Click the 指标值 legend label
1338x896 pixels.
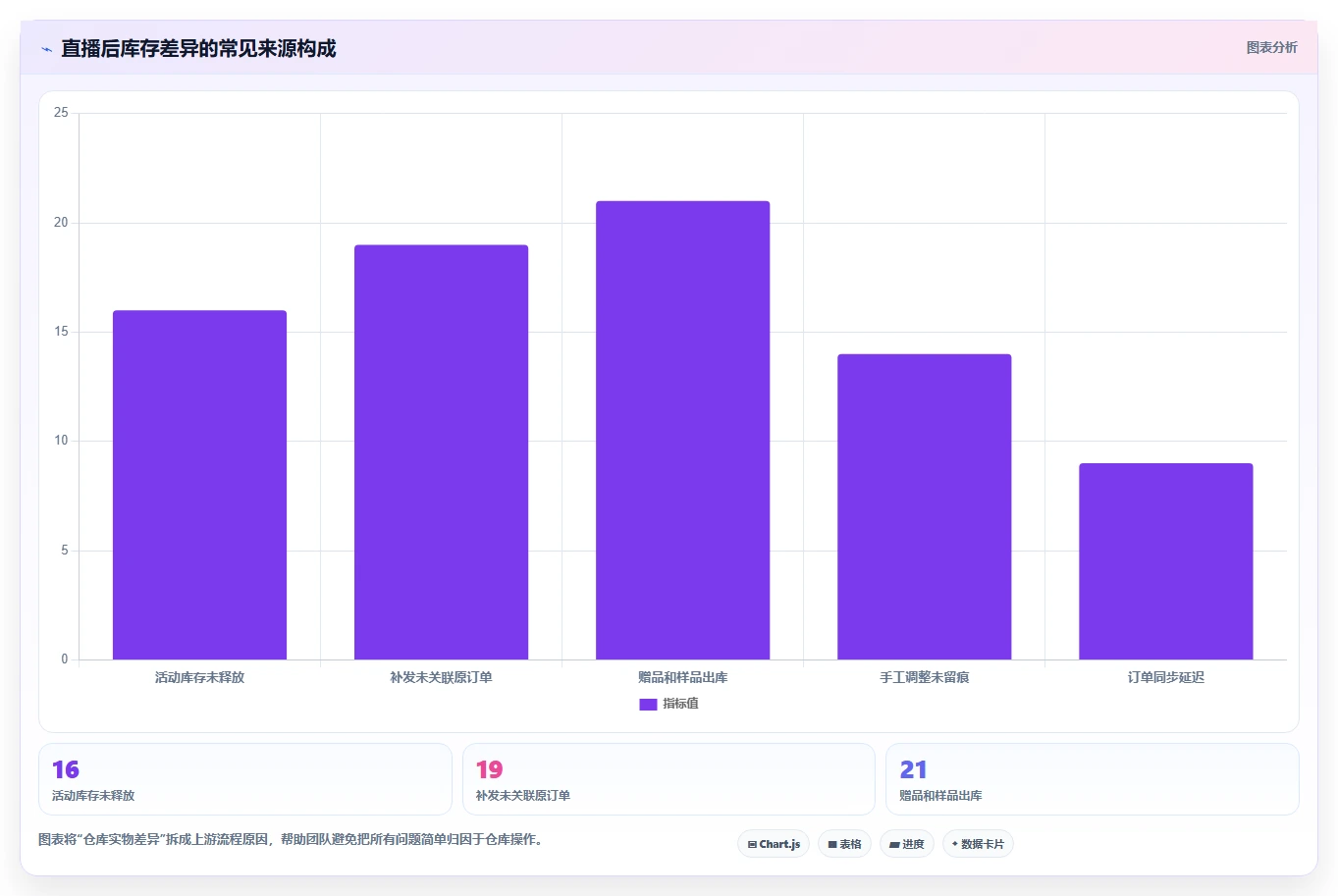(680, 704)
